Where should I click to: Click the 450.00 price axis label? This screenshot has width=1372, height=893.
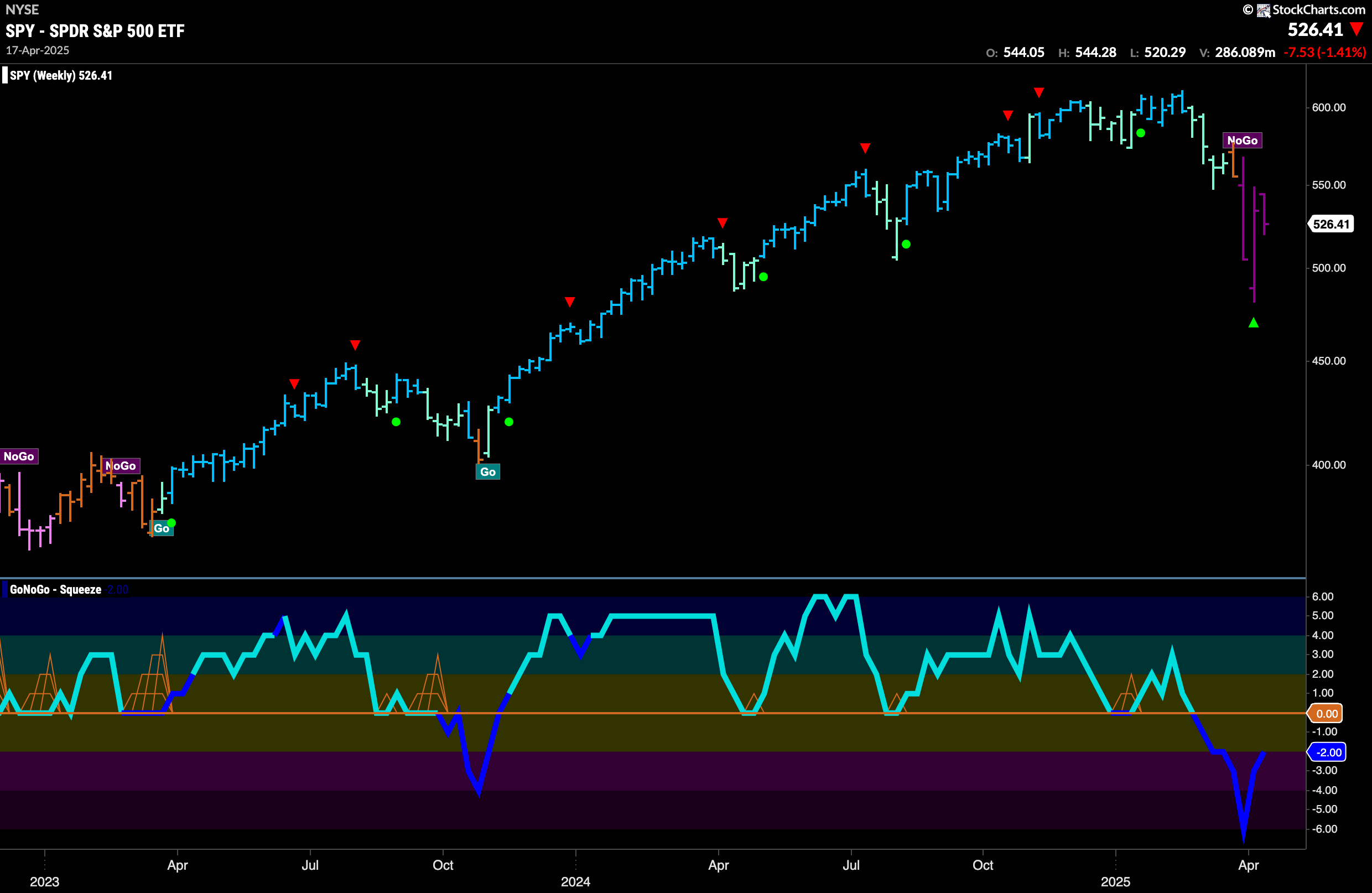1329,361
